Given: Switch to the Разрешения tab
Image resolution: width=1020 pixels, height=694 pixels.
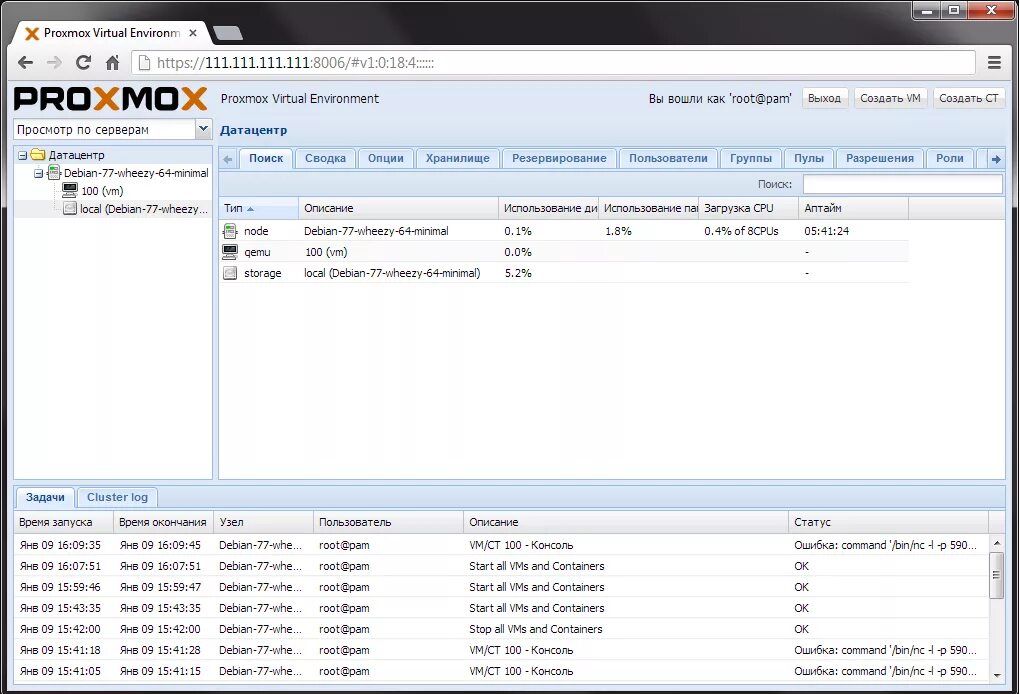Looking at the screenshot, I should pos(880,158).
